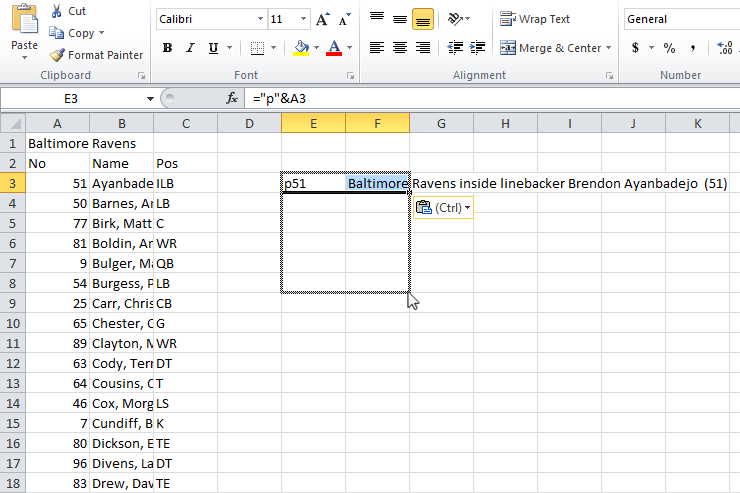Image resolution: width=740 pixels, height=493 pixels.
Task: Select cell E3 containing p51
Action: [313, 183]
